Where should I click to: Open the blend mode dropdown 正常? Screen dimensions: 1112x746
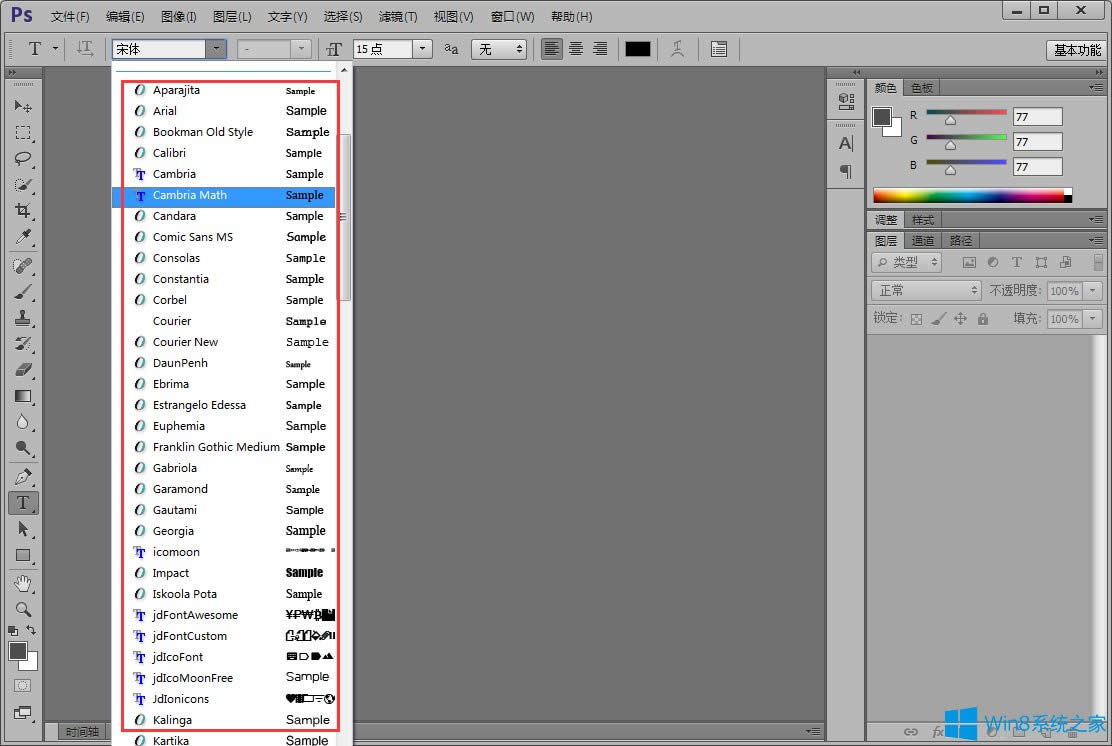point(927,290)
